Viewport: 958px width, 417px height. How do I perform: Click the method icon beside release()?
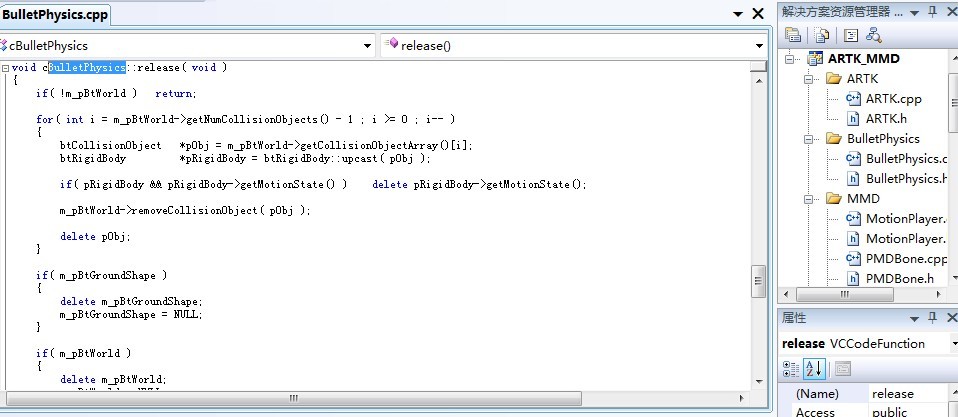(392, 44)
